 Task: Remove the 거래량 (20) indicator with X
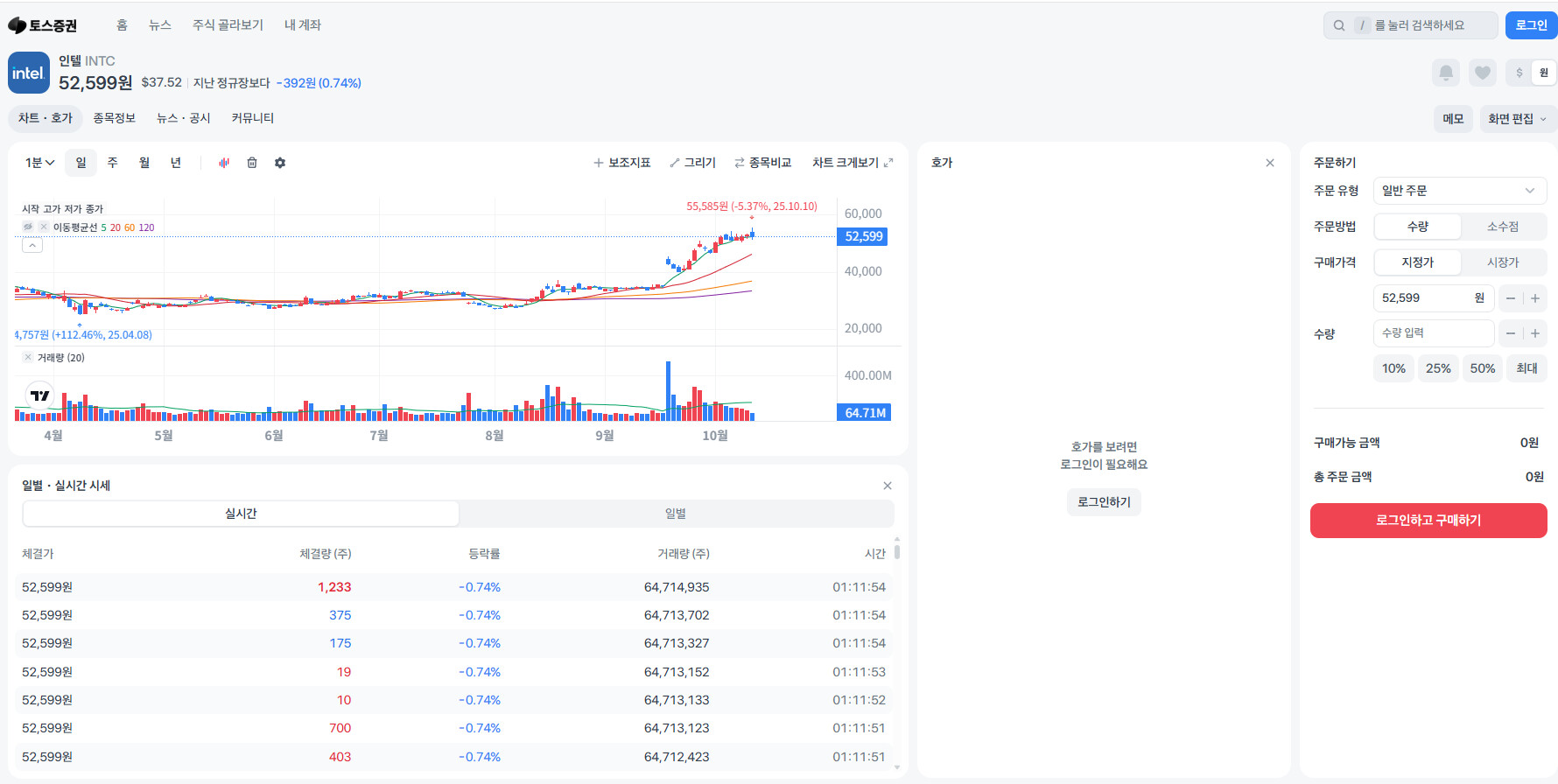pos(28,357)
